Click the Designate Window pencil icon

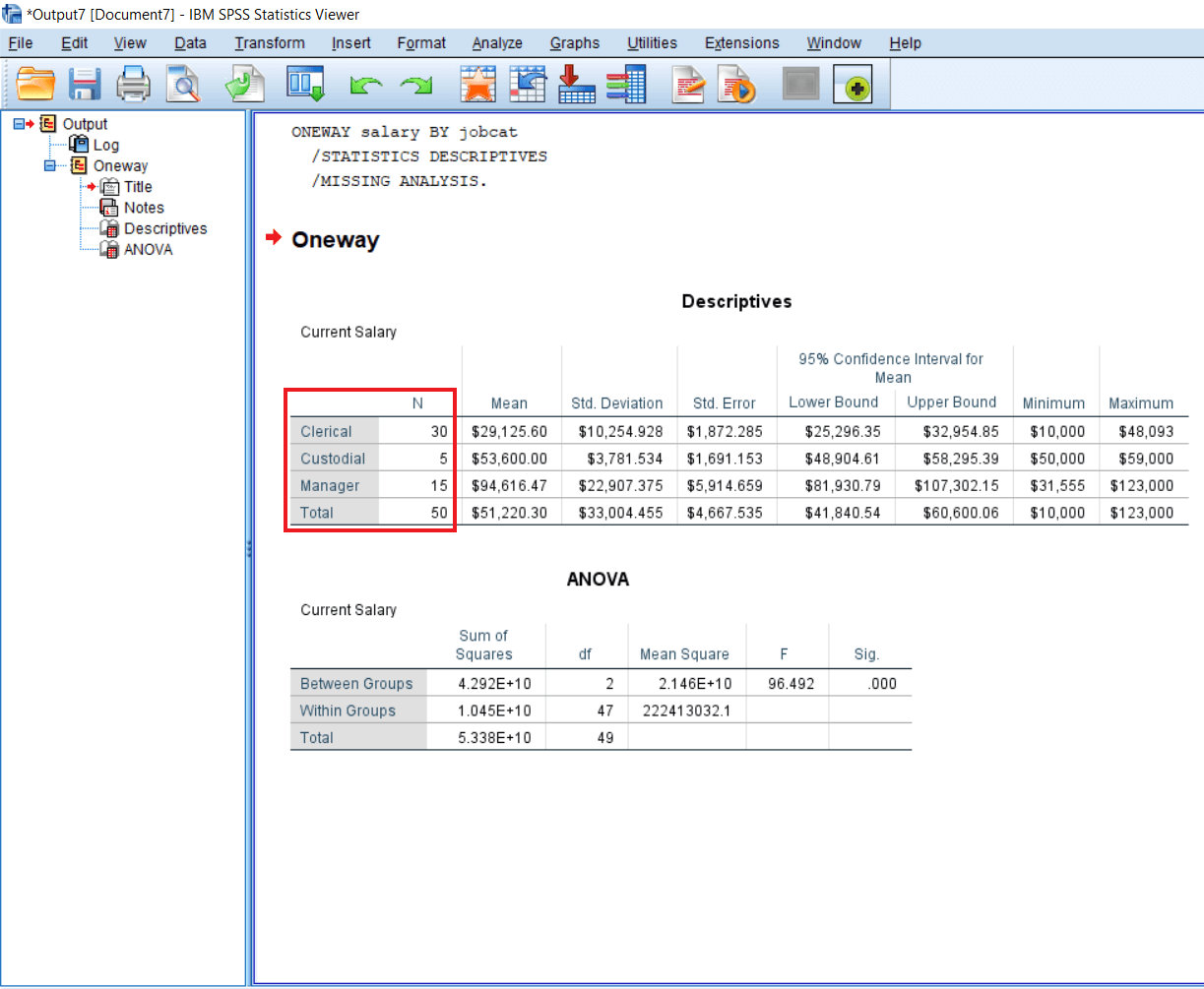coord(689,84)
